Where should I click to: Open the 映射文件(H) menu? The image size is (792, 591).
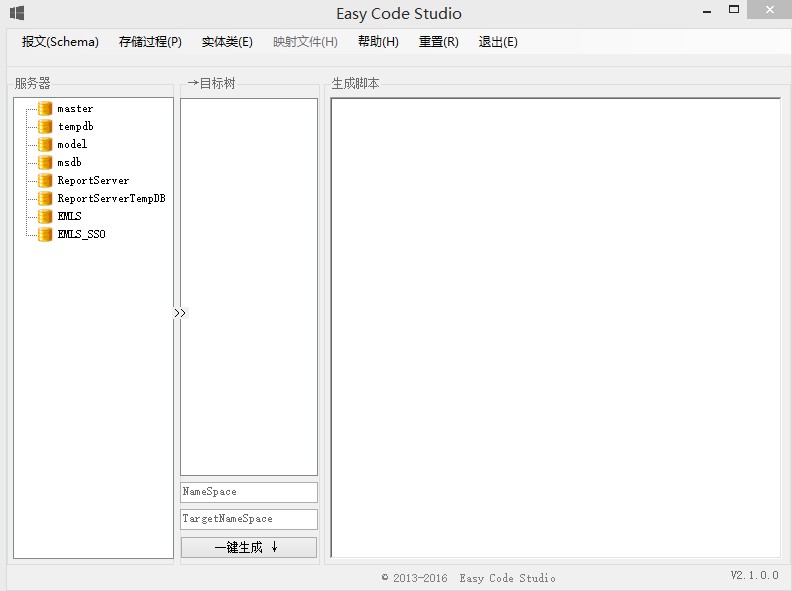tap(305, 41)
